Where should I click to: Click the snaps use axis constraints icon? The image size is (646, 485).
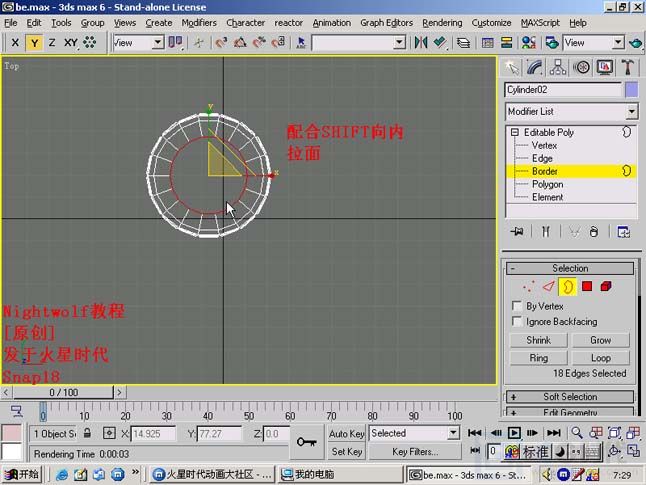90,42
